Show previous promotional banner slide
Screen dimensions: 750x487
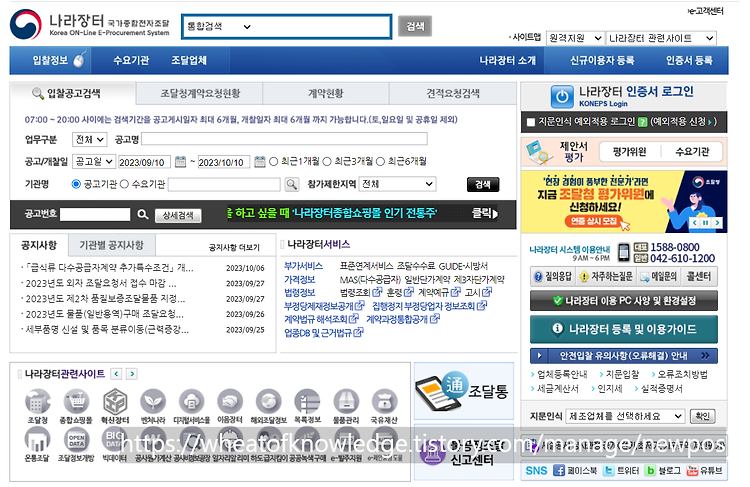[x=695, y=223]
